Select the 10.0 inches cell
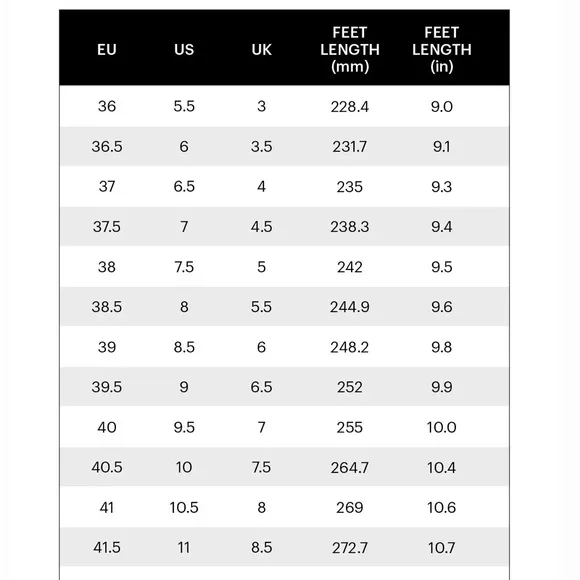580x580 pixels. [x=442, y=427]
